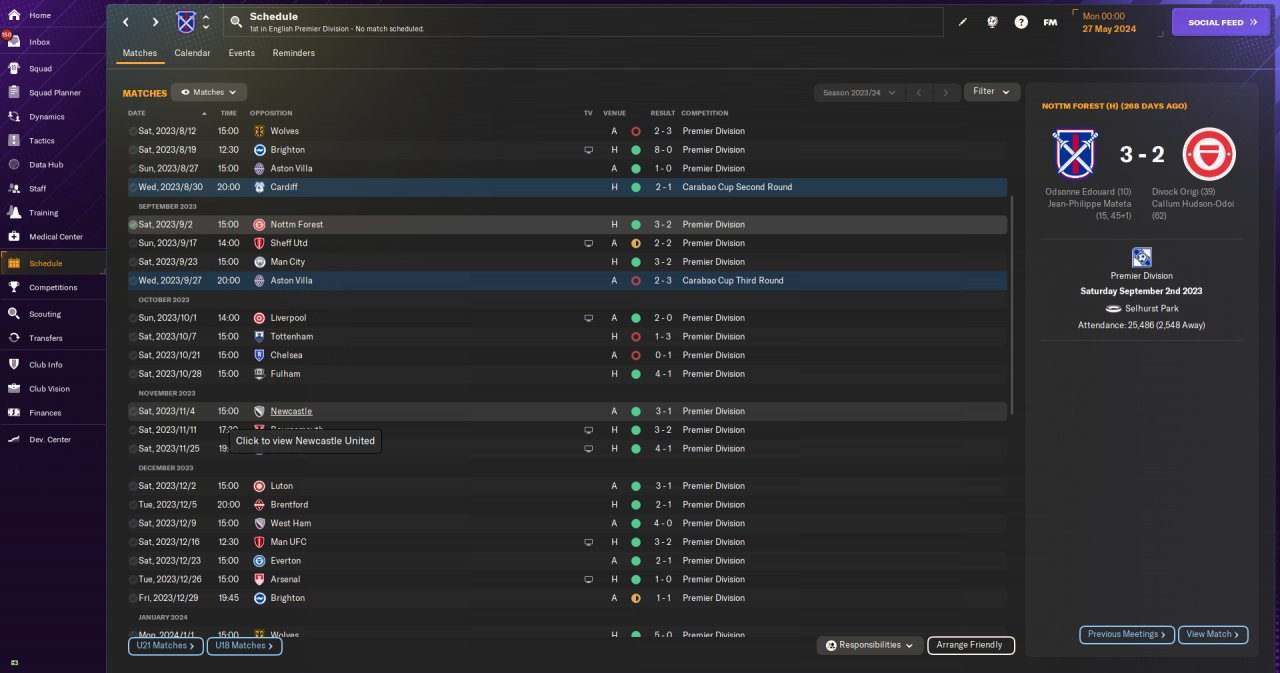The height and width of the screenshot is (673, 1280).
Task: Open U21 Matches
Action: click(165, 646)
